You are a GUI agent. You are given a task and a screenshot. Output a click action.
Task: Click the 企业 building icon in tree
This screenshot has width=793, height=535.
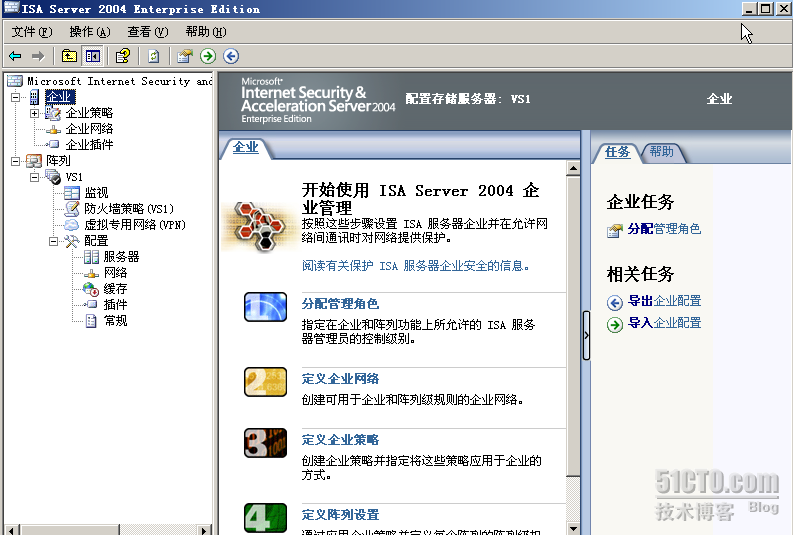tap(34, 97)
